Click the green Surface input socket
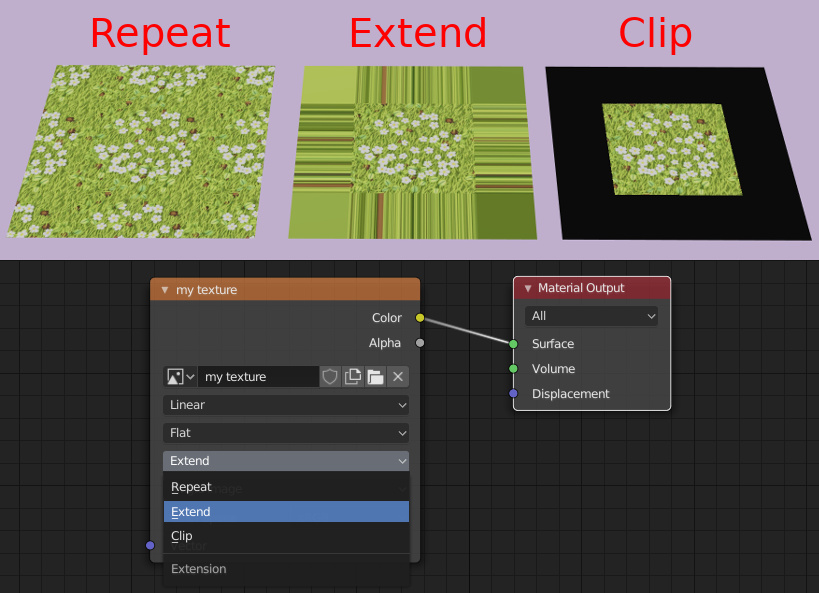This screenshot has height=593, width=819. click(513, 344)
